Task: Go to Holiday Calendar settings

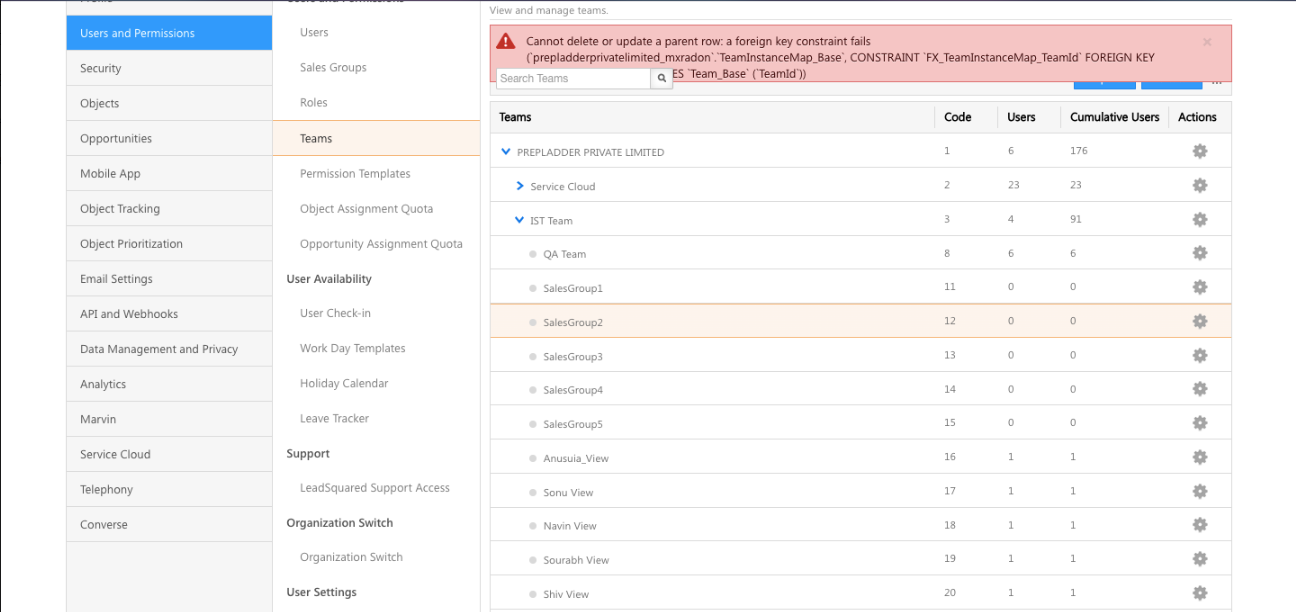Action: point(344,383)
